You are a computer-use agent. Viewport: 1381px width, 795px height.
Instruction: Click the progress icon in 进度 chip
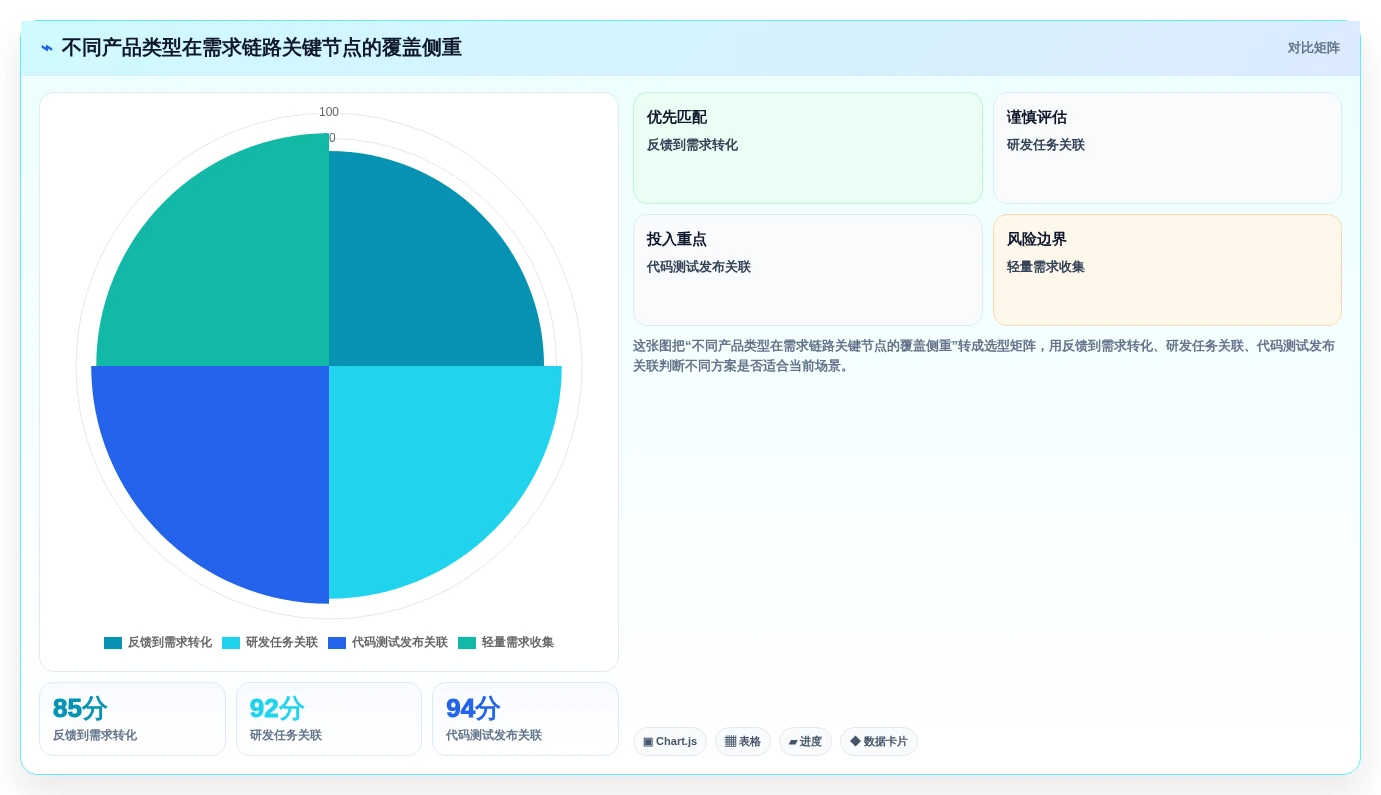pos(793,742)
